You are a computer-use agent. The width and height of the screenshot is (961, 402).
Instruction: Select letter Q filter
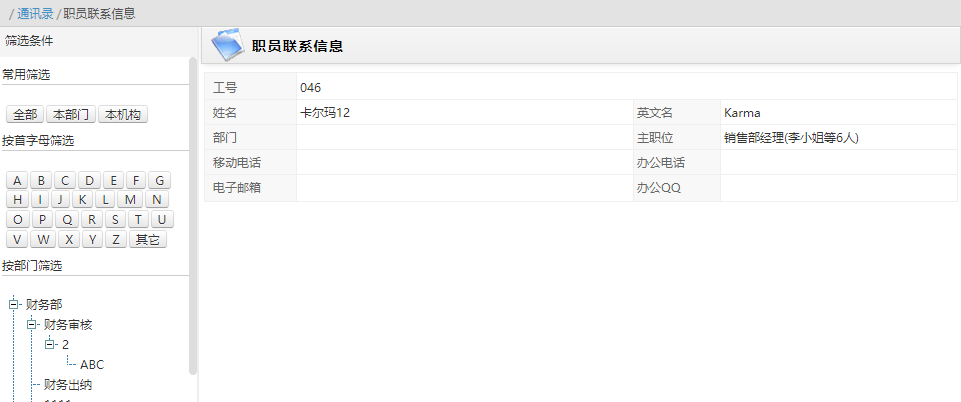pyautogui.click(x=67, y=219)
